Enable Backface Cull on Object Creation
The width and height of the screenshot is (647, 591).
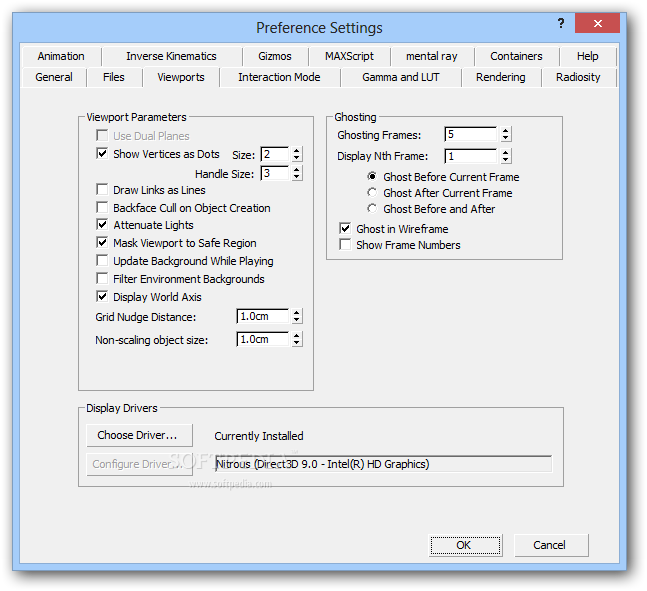pyautogui.click(x=102, y=207)
